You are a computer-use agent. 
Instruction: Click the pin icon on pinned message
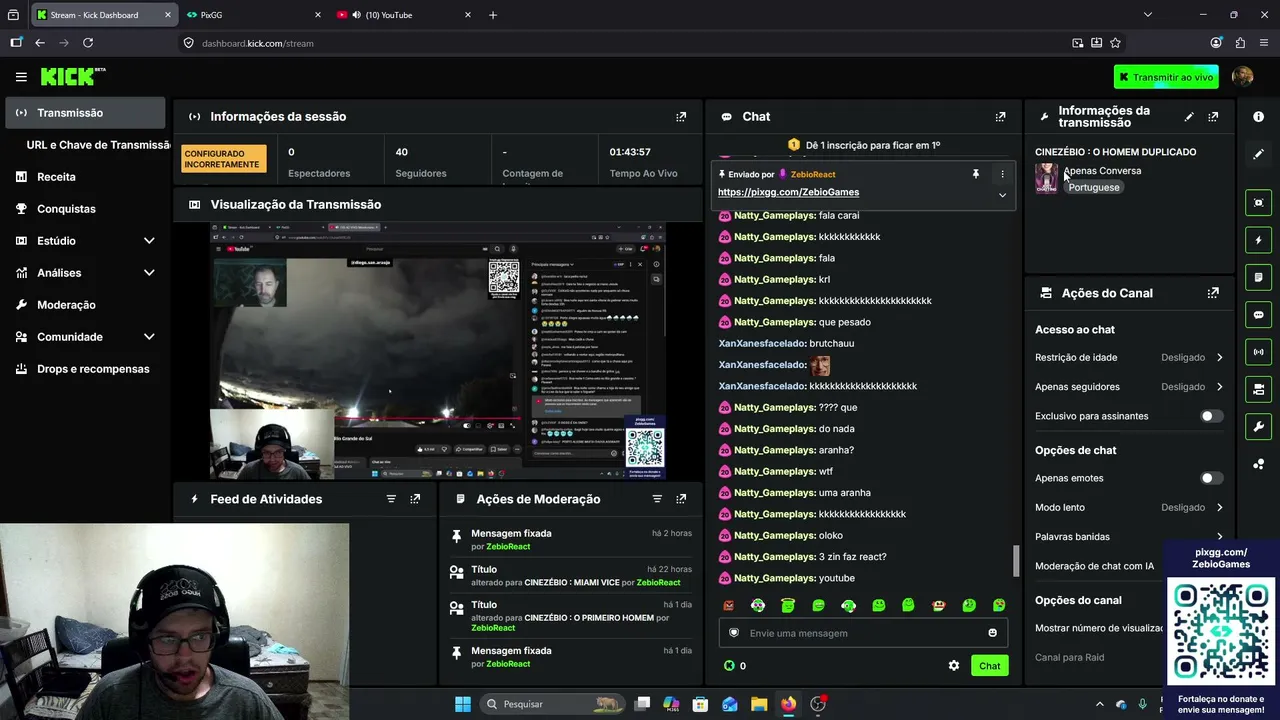click(x=976, y=174)
